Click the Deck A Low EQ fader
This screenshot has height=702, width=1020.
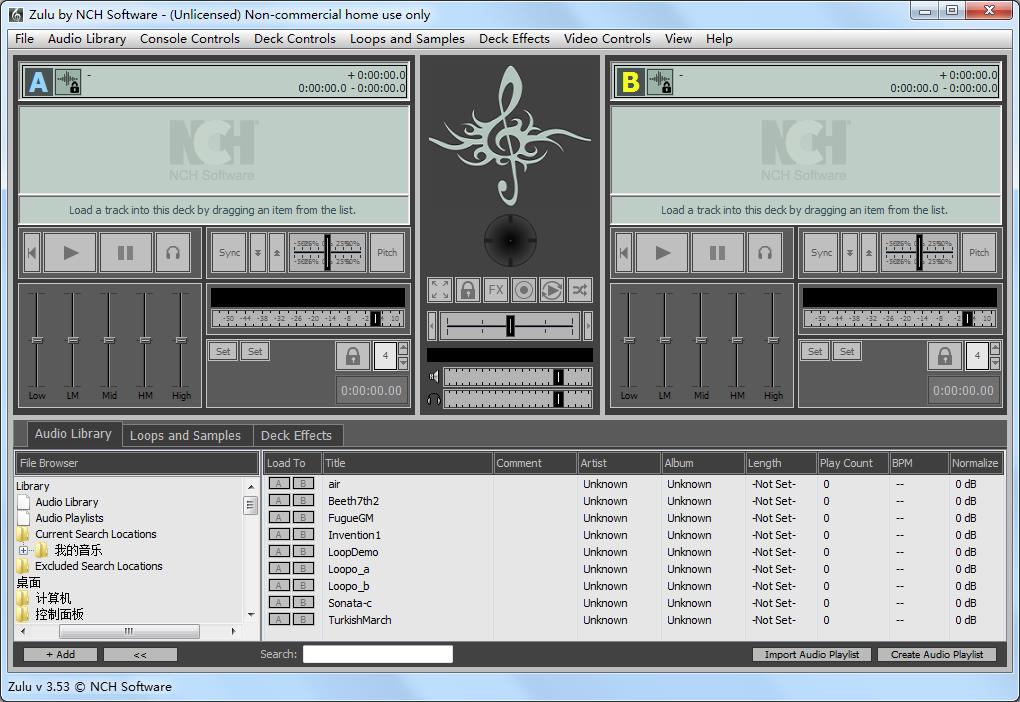coord(37,340)
